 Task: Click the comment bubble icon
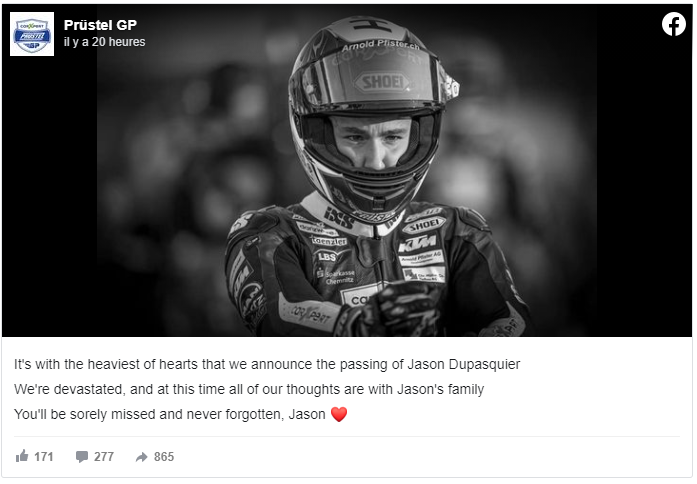(x=82, y=456)
